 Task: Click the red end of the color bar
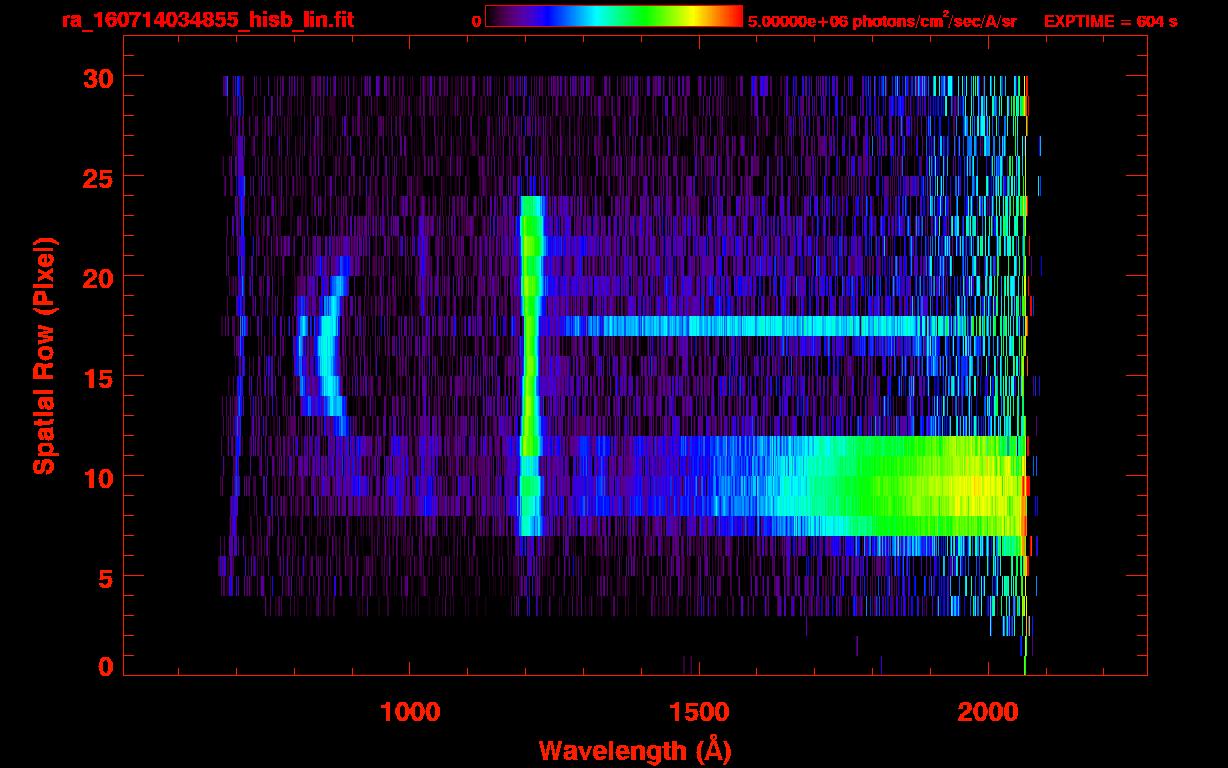[730, 16]
